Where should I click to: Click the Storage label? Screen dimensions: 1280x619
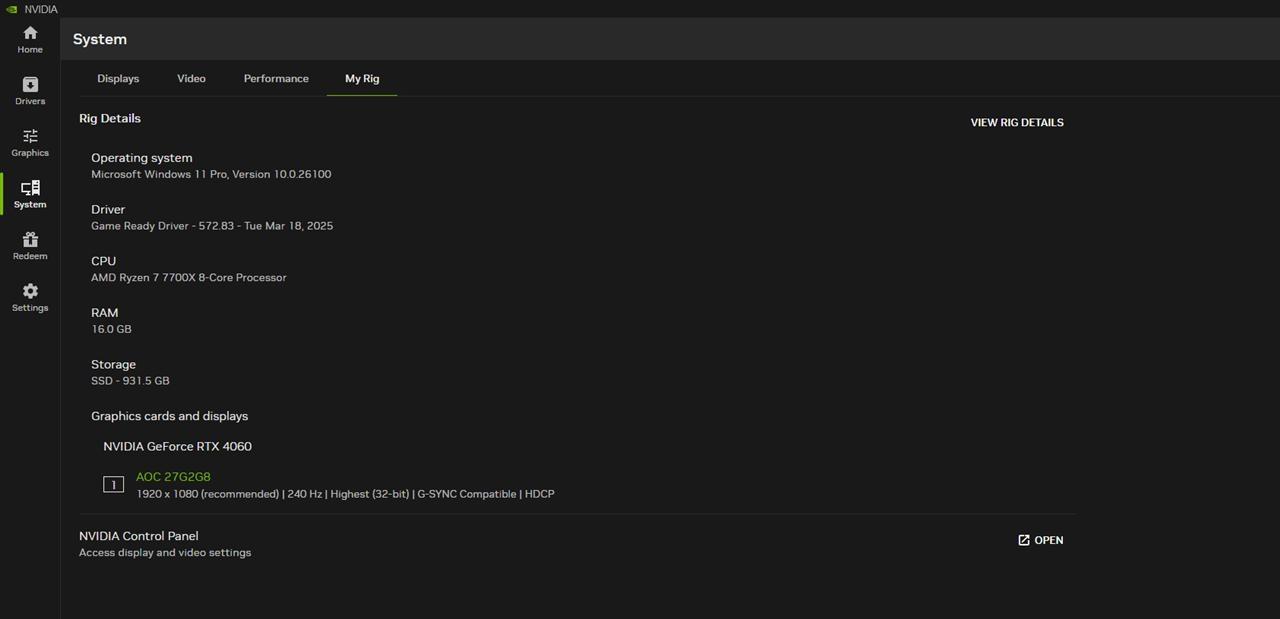113,364
